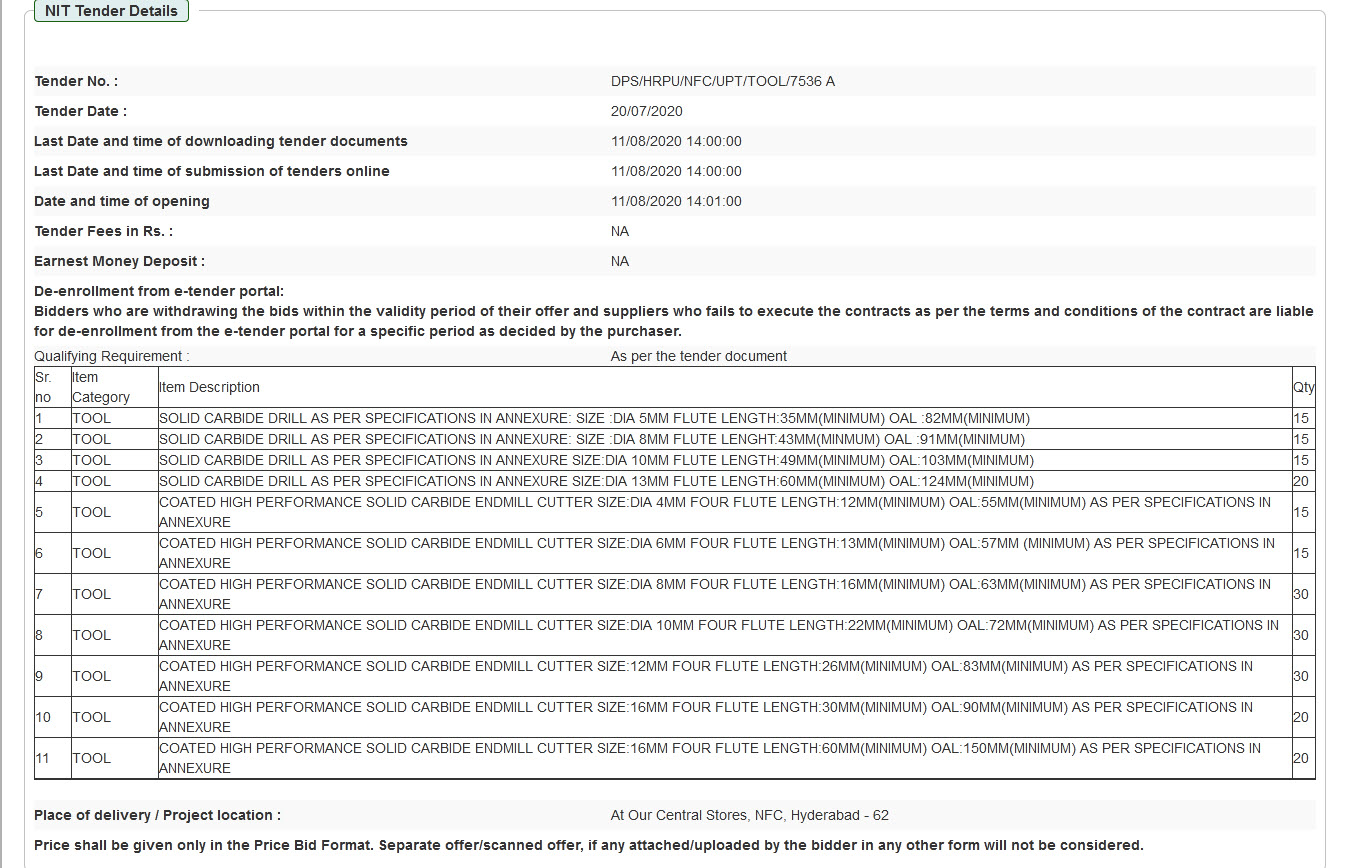Click the Qty column header
Screen dimensions: 1348x868
click(x=1303, y=387)
